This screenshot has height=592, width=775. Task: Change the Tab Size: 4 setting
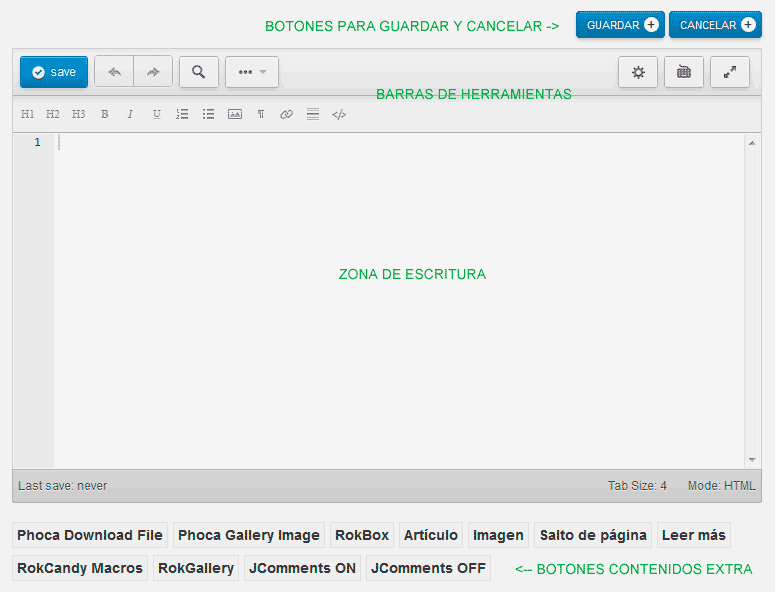click(x=637, y=486)
